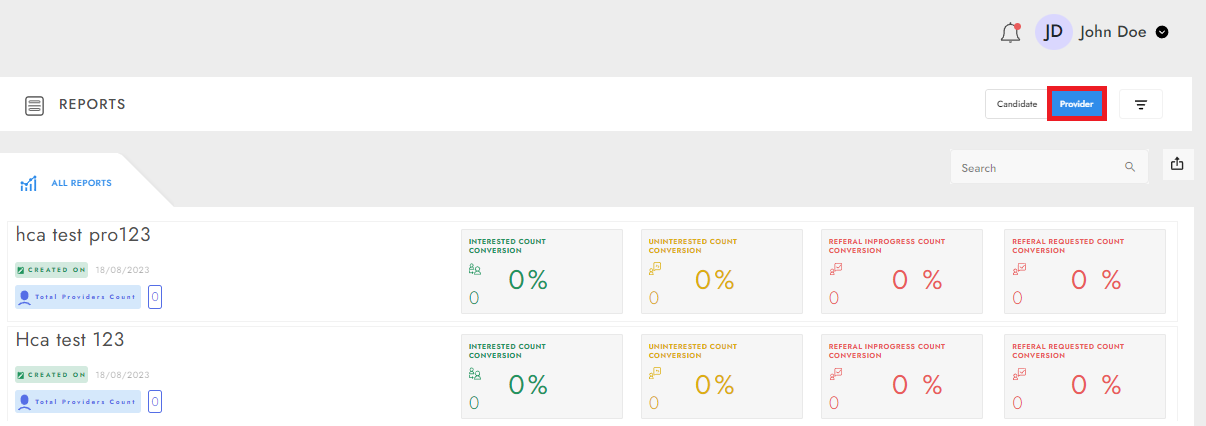Click Interested Count Conversion card of first report
The image size is (1206, 426).
(542, 271)
